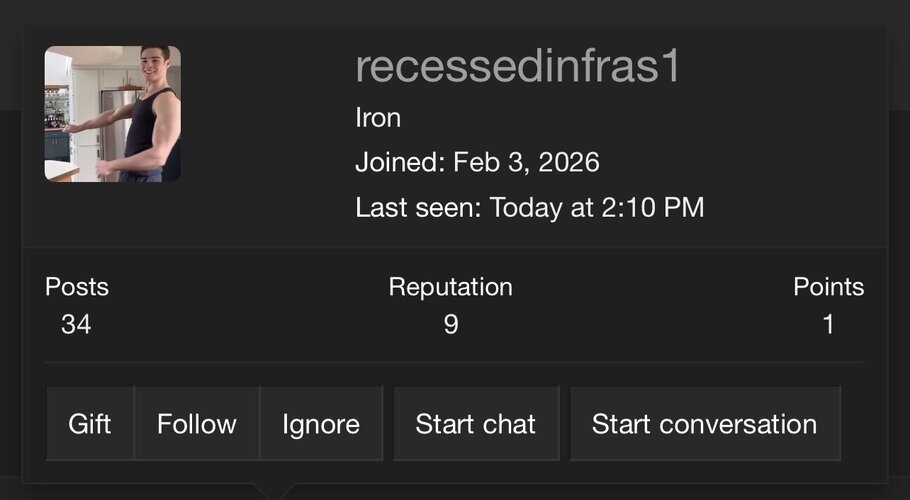Click the Joined label text
910x500 pixels.
pos(400,162)
